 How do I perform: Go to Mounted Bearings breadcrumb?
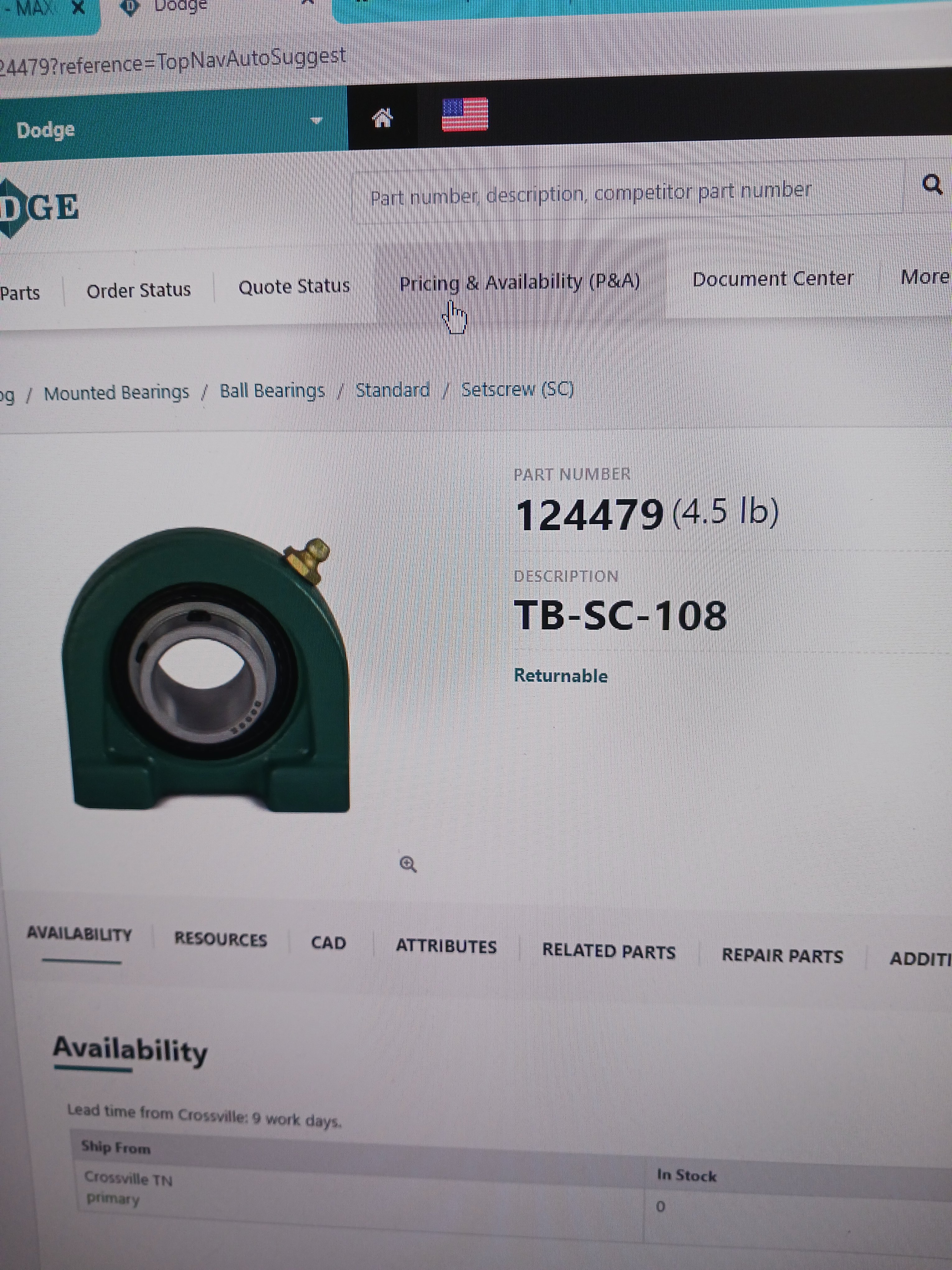116,393
